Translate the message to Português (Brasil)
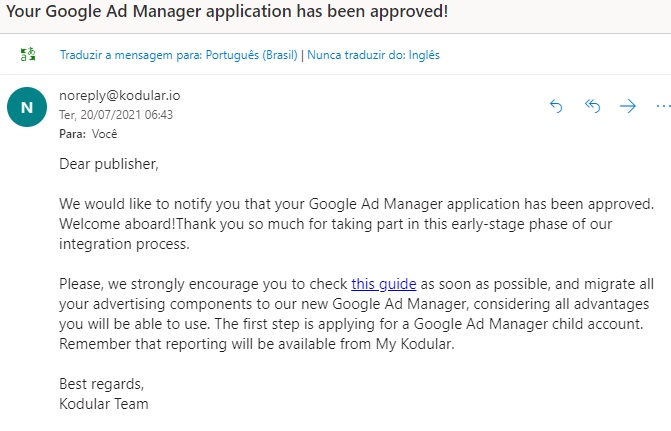 point(180,55)
